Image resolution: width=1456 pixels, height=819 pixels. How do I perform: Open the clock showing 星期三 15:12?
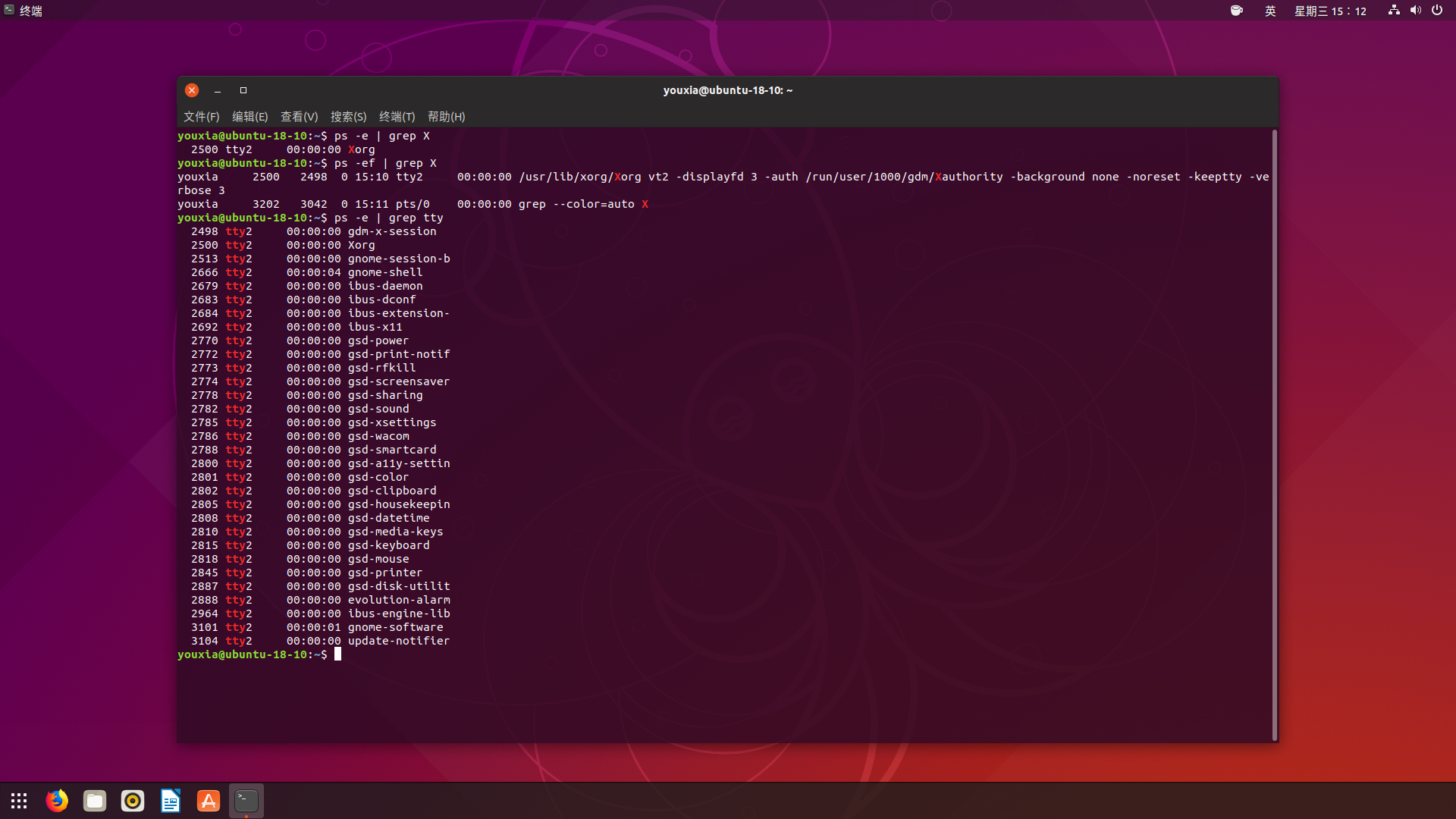[1330, 11]
